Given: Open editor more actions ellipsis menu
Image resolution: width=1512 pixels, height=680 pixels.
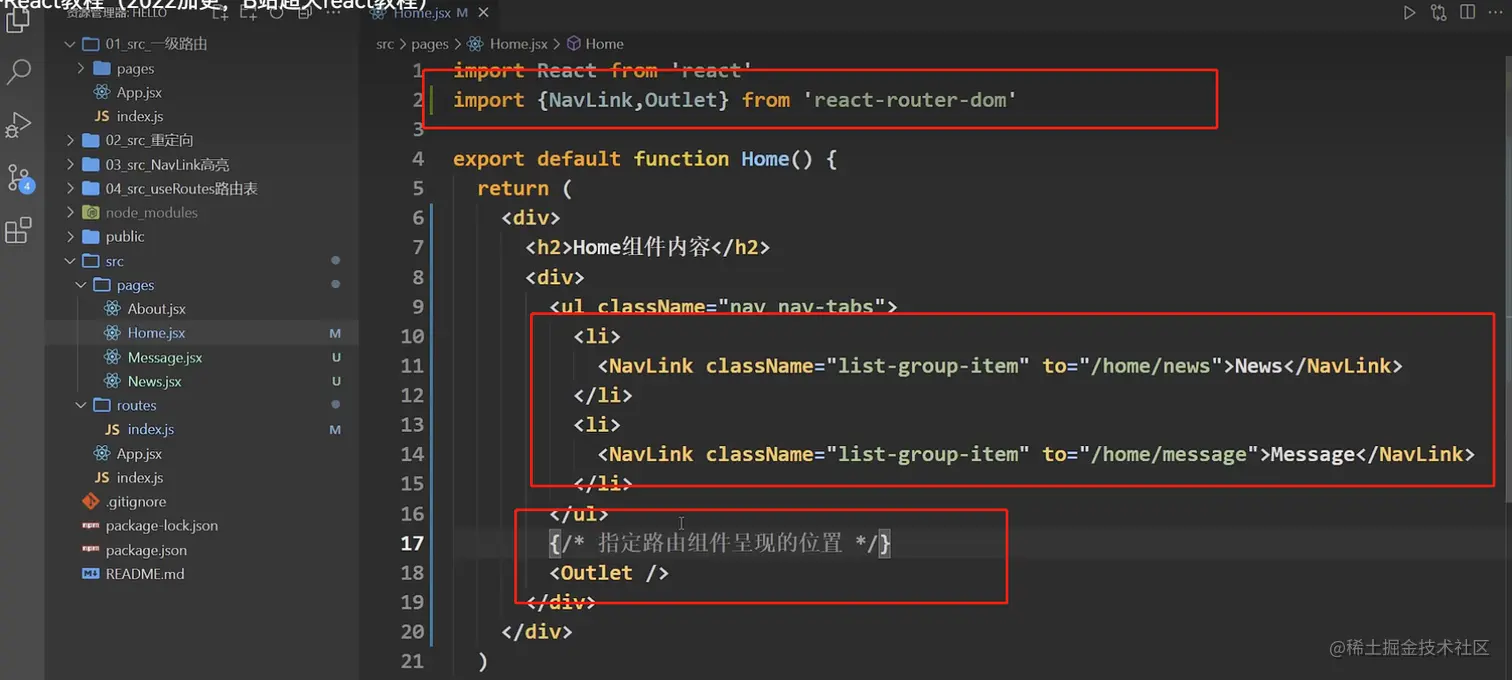Looking at the screenshot, I should click(1496, 13).
